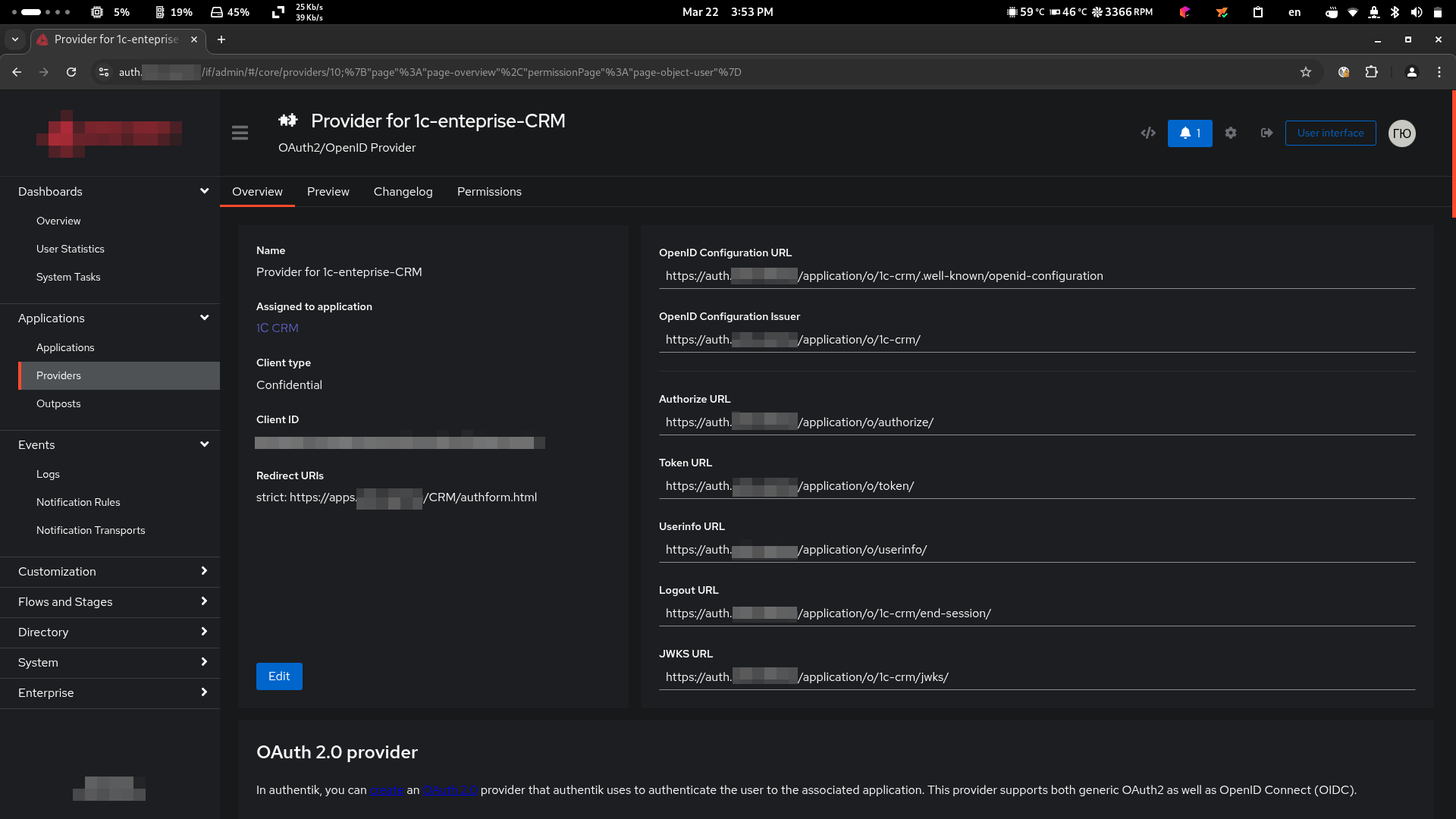
Task: Click the Edit button
Action: 279,676
